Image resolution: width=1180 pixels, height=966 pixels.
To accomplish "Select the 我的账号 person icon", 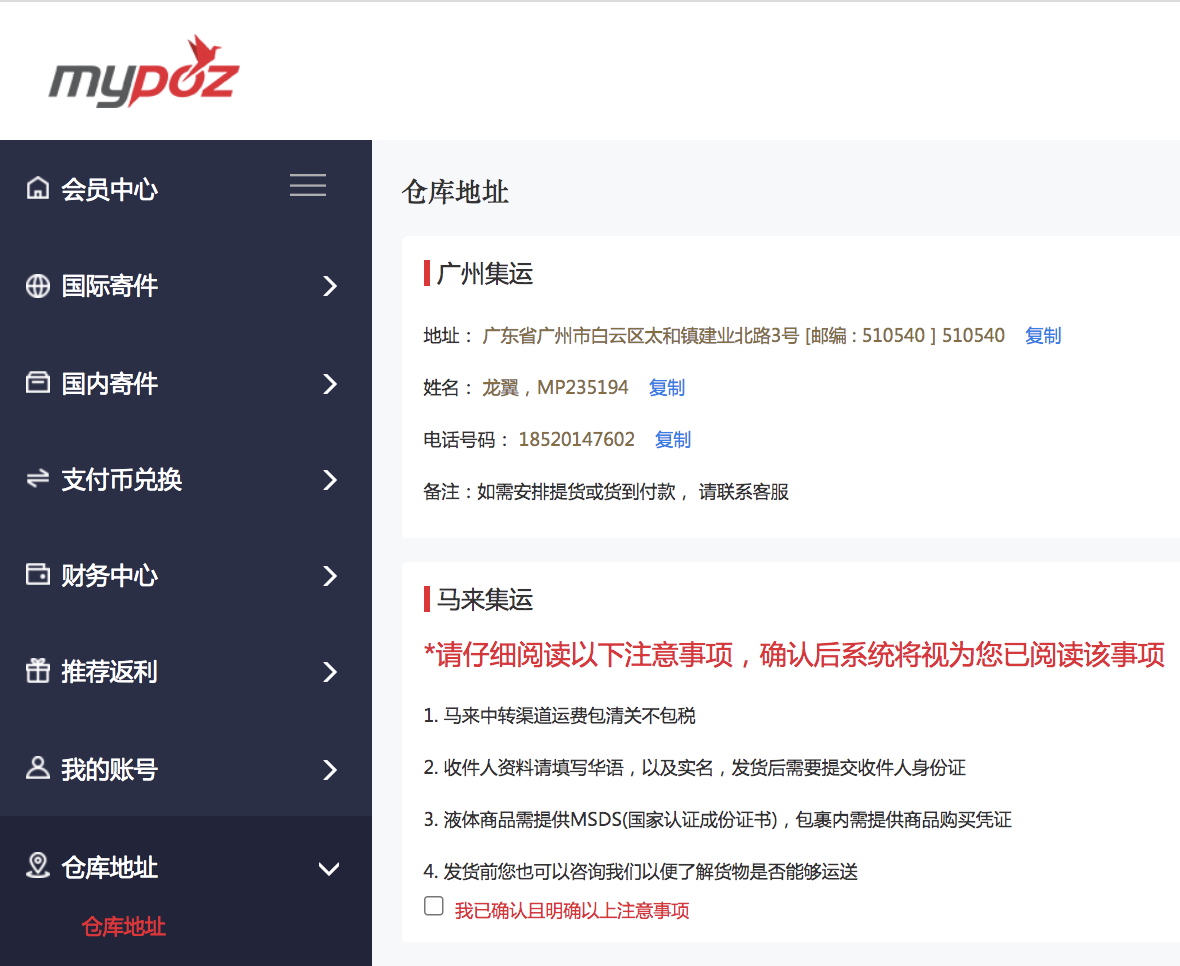I will pyautogui.click(x=37, y=769).
